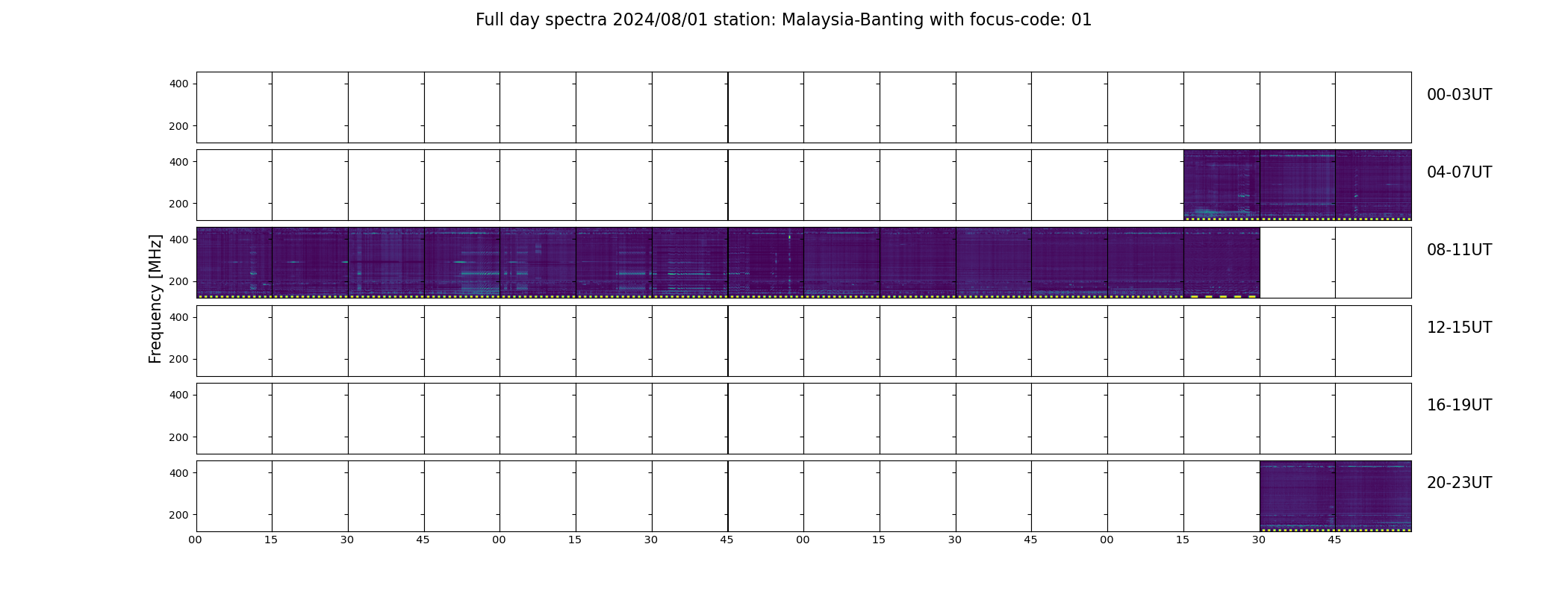Select the '12-15UT' row label
1568x597 pixels.
click(x=1459, y=328)
